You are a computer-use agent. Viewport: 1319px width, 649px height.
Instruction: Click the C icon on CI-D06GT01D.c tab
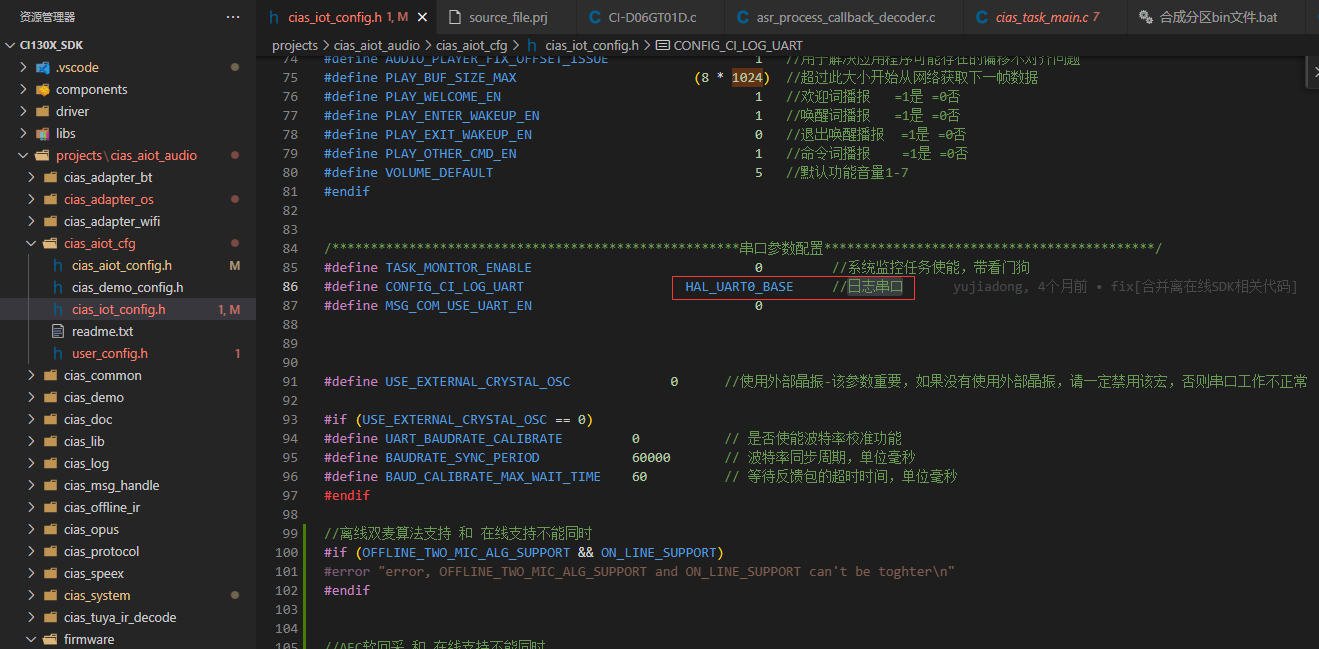[x=595, y=17]
